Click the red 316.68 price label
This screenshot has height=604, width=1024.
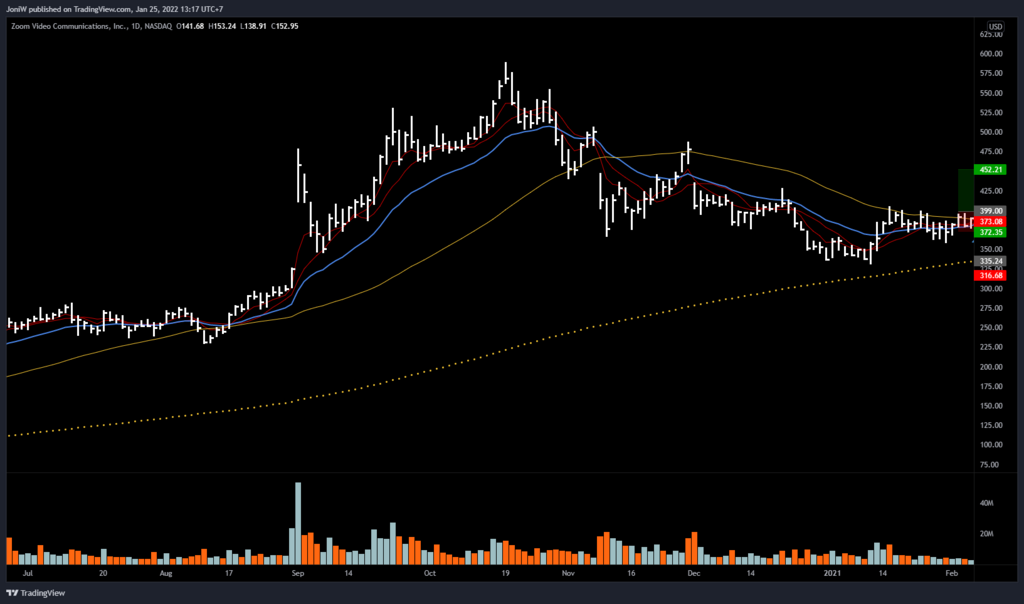990,275
